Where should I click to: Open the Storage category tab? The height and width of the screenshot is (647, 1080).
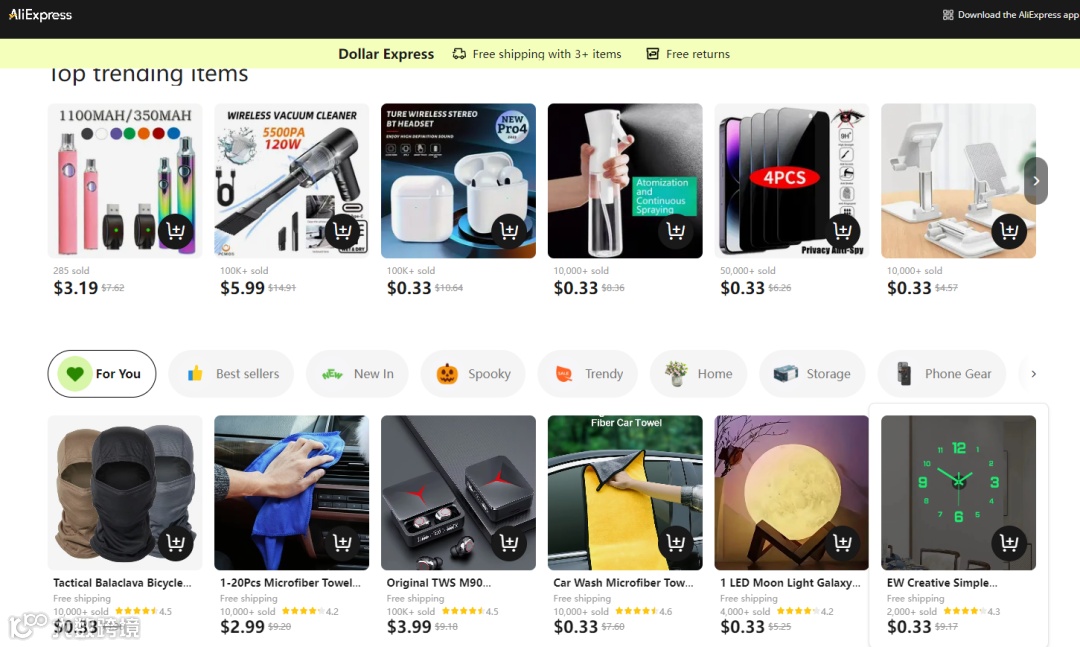pos(812,373)
